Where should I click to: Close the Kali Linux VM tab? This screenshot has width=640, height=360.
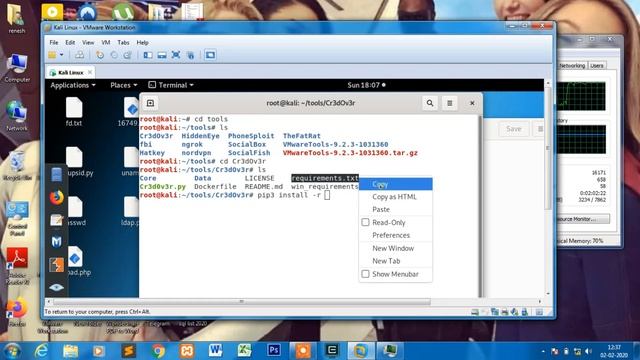[x=90, y=72]
